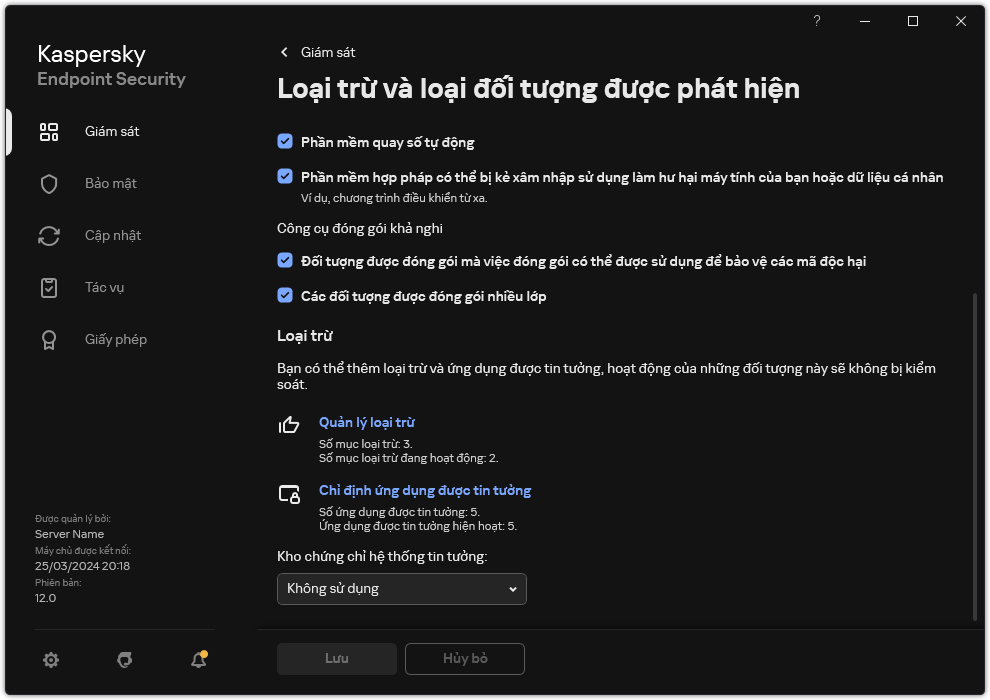The image size is (990, 700).
Task: Open 'Chỉ định ứng dụng được tin tưởng' link
Action: coord(424,491)
